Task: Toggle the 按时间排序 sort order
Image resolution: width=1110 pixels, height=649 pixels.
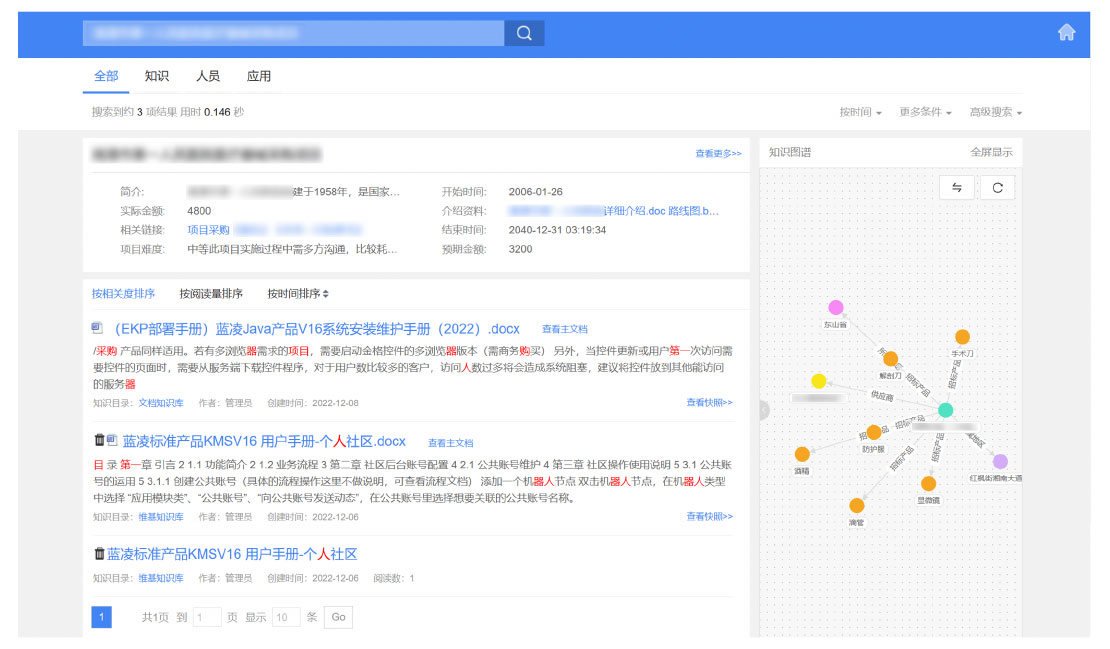Action: [298, 294]
